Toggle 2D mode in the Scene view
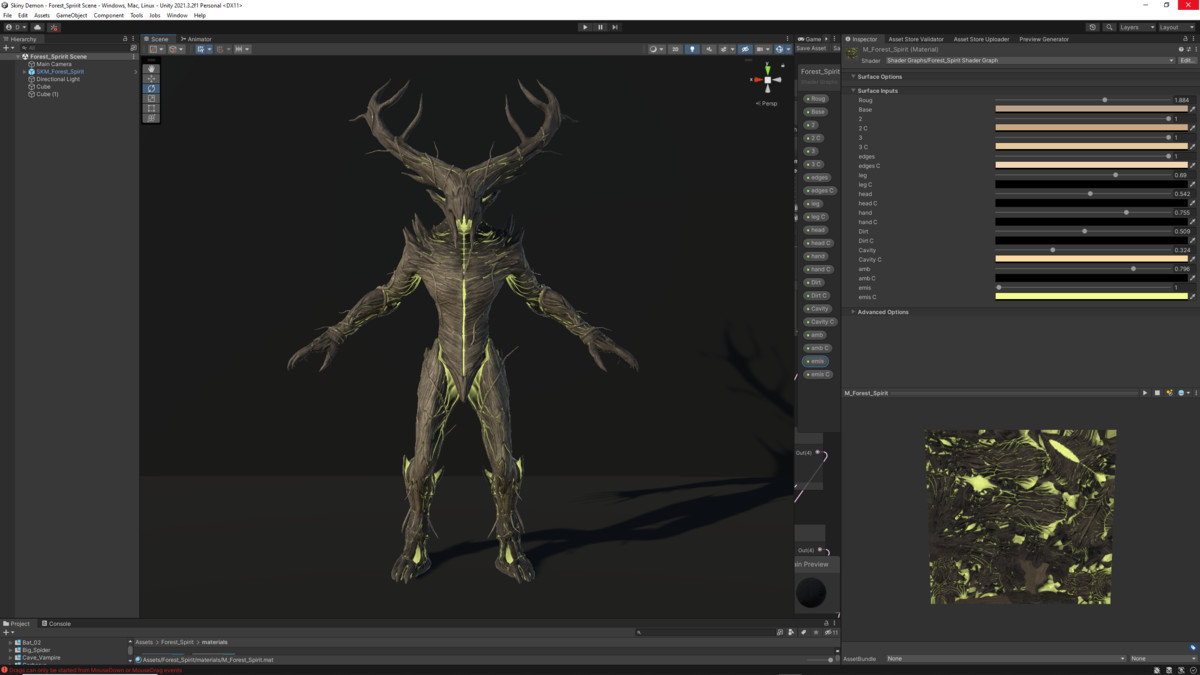Viewport: 1200px width, 675px height. pos(675,49)
